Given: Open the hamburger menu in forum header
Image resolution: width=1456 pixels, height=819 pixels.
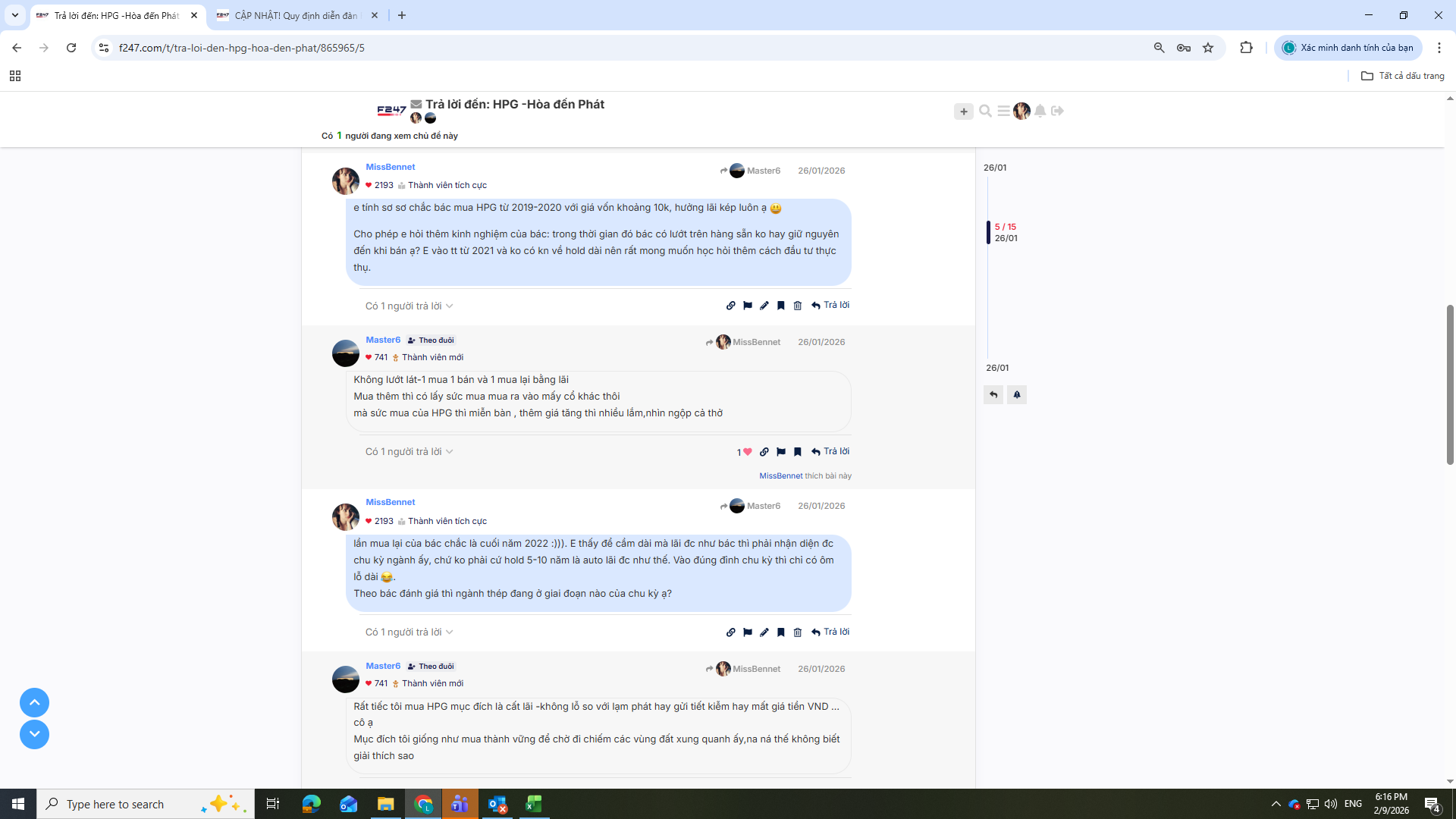Looking at the screenshot, I should click(x=1003, y=111).
